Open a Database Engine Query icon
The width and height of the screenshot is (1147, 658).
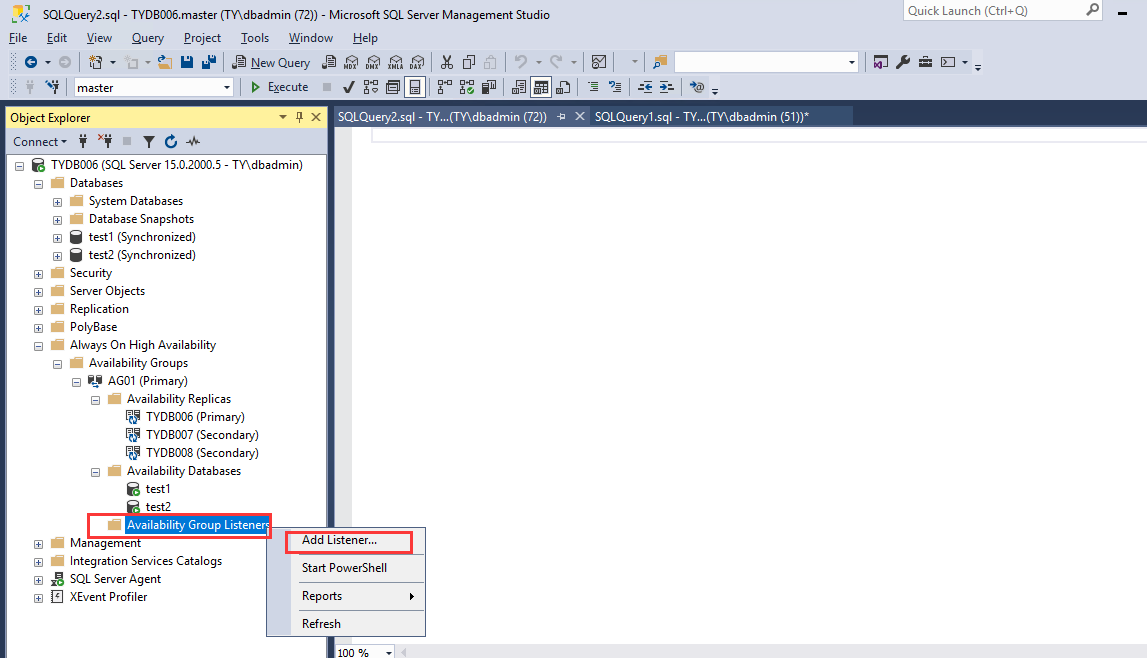(329, 63)
